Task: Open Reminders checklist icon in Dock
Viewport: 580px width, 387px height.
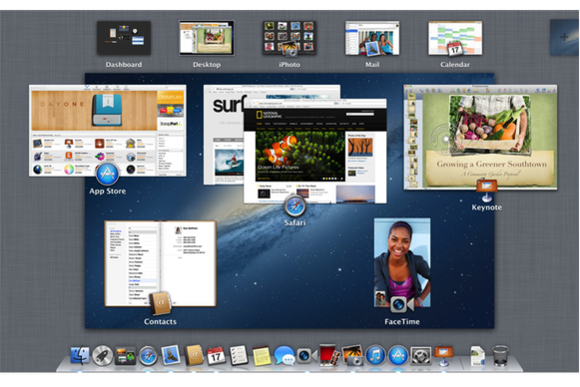Action: [x=239, y=355]
